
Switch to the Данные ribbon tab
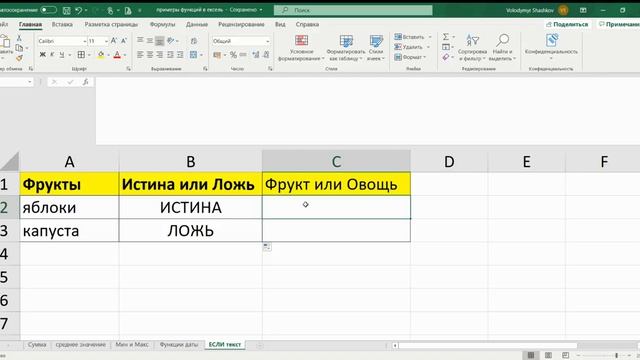(197, 24)
